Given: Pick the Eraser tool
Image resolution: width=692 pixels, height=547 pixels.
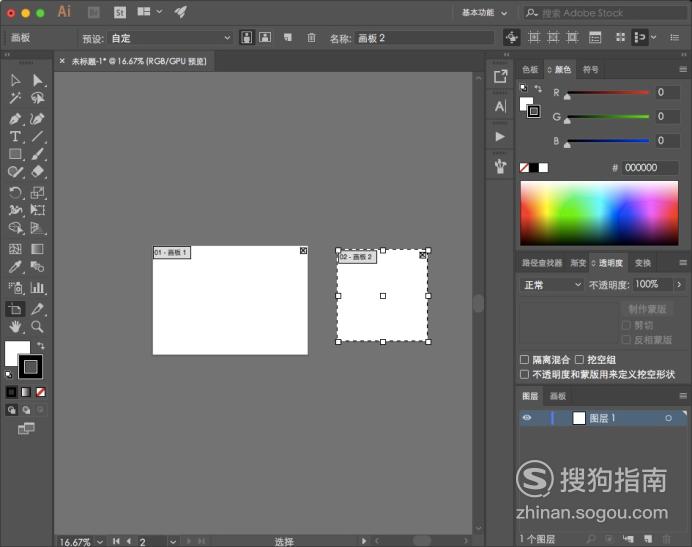Looking at the screenshot, I should [x=38, y=171].
